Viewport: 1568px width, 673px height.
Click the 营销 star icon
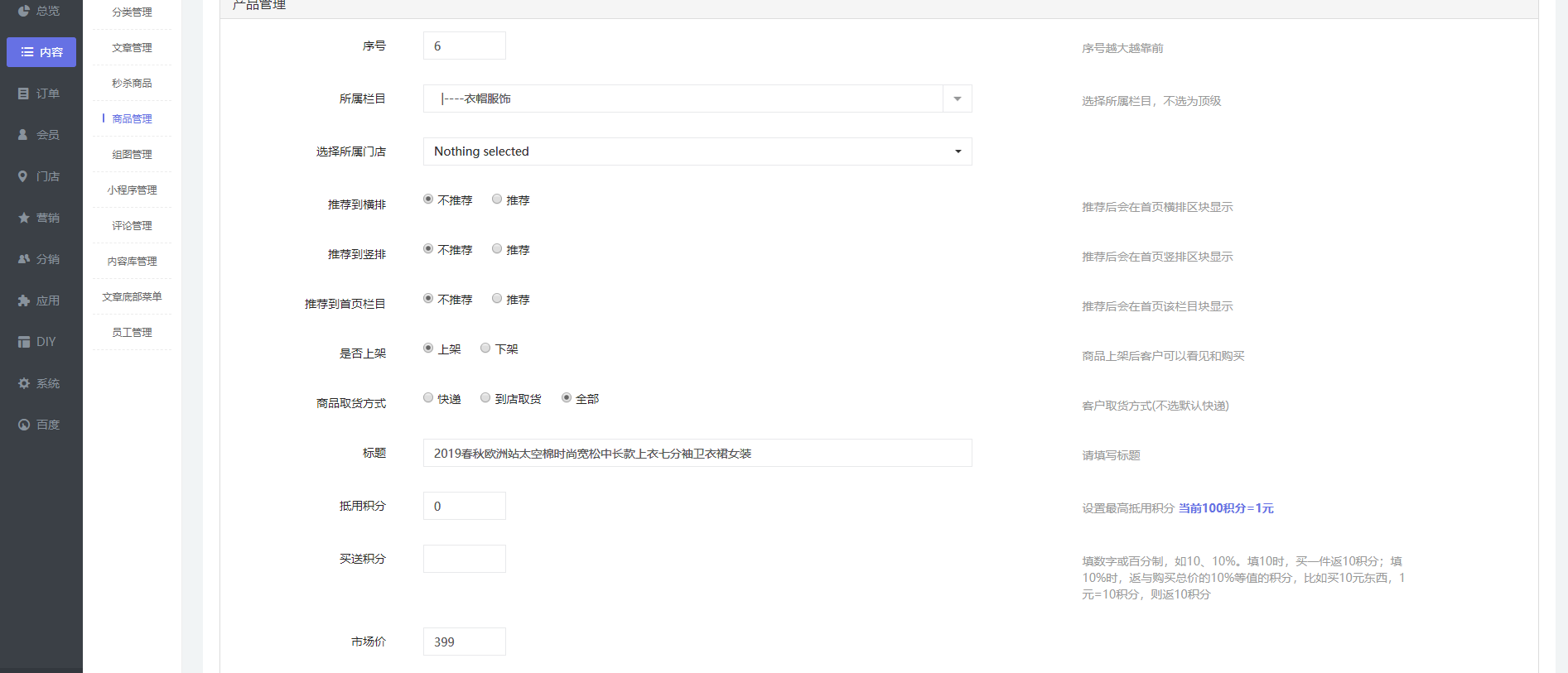coord(24,218)
